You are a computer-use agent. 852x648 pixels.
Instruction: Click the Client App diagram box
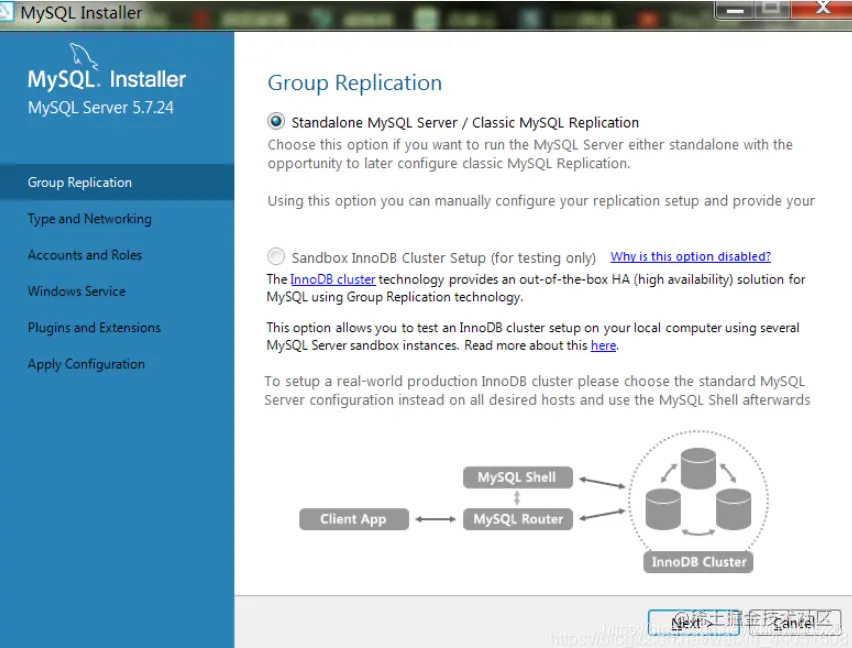coord(354,519)
